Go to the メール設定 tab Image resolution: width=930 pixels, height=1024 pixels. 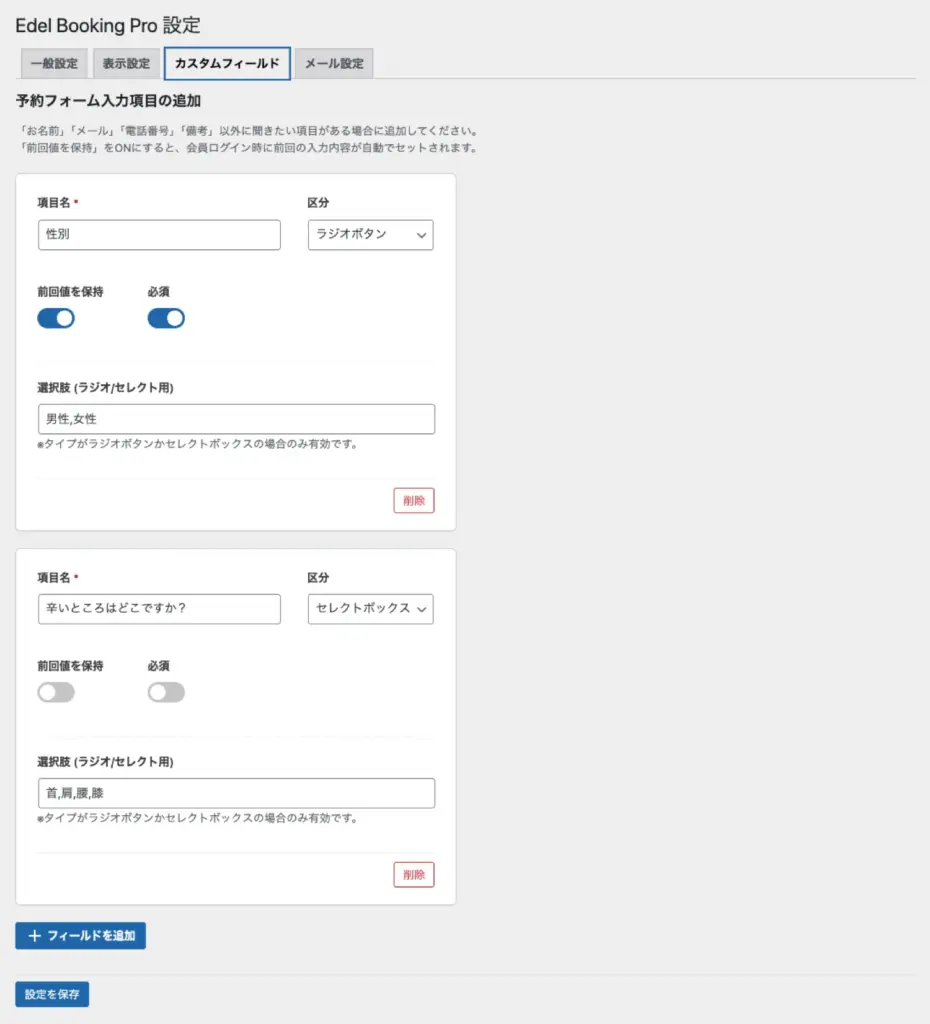(334, 64)
